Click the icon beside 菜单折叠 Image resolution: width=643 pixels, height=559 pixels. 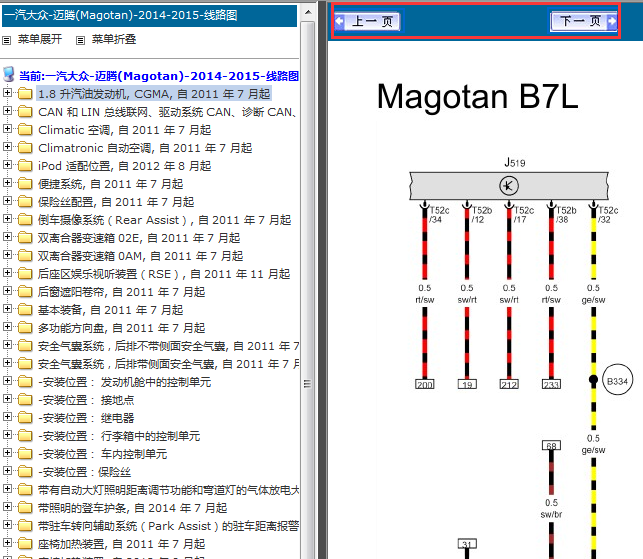coord(80,40)
